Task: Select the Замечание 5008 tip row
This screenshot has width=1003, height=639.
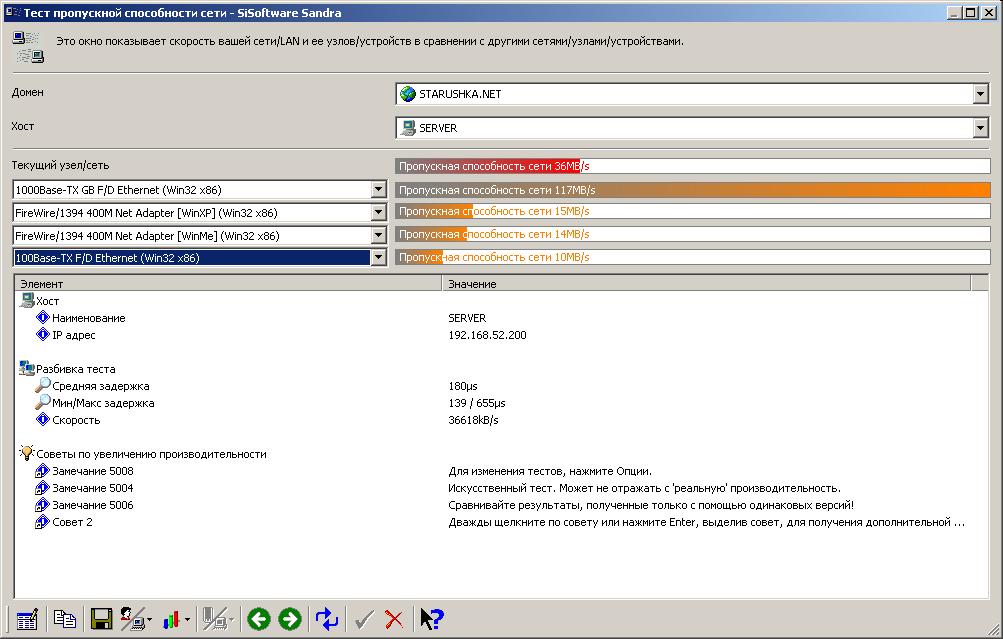Action: pyautogui.click(x=92, y=471)
